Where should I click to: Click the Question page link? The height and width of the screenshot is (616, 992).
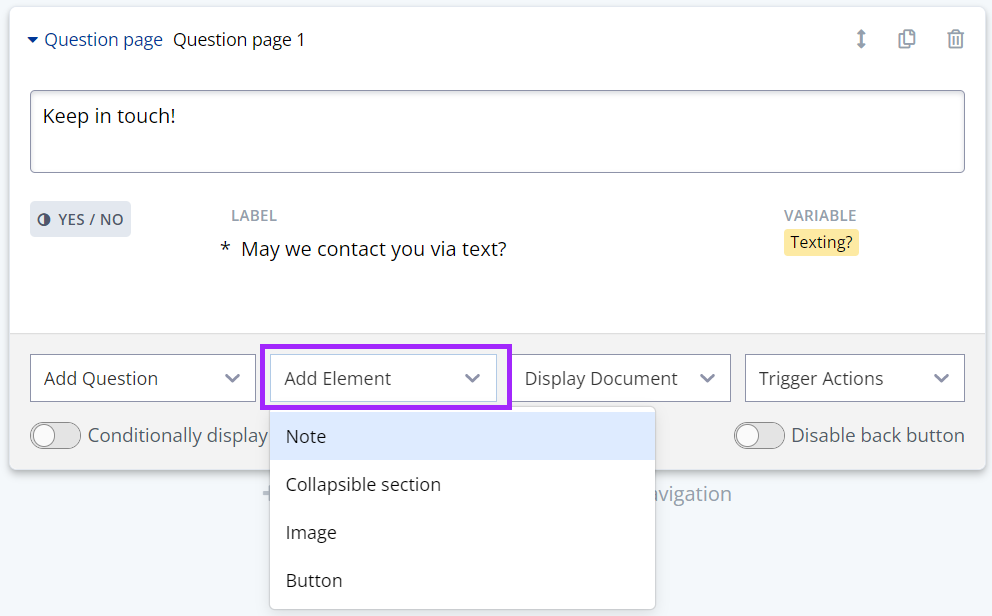103,39
